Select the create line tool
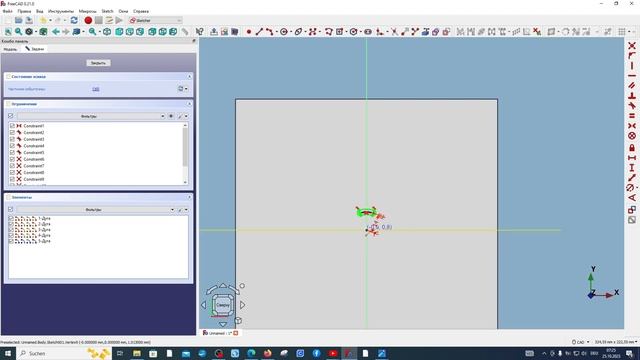Screen dimensions: 640x360 (259, 31)
